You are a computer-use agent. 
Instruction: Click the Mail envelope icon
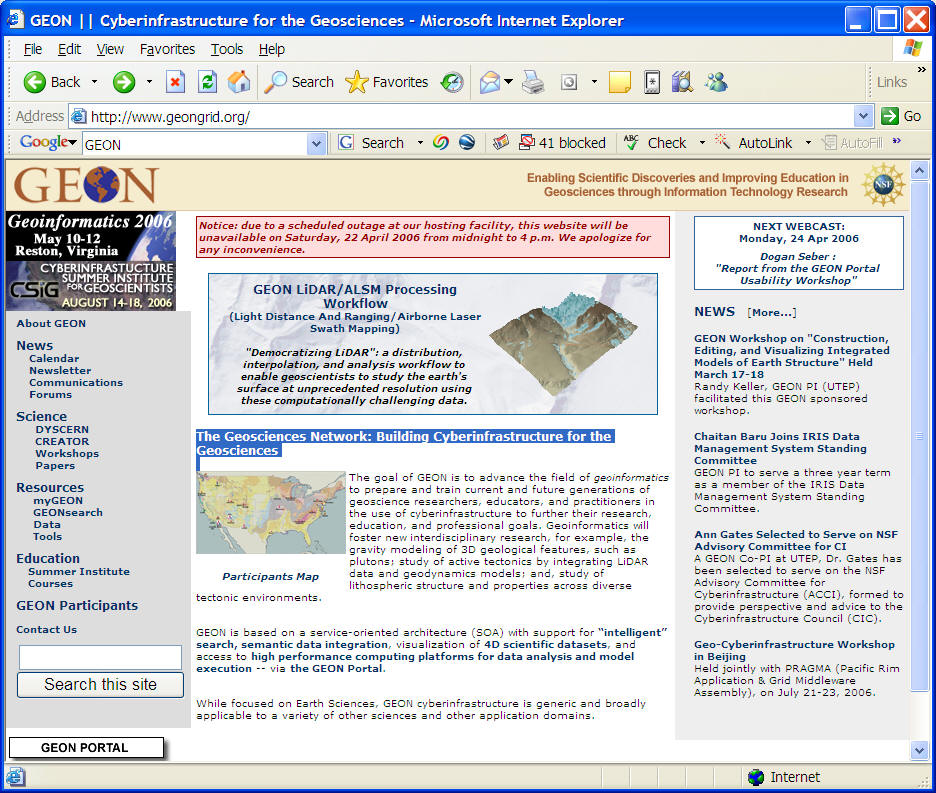click(x=490, y=82)
